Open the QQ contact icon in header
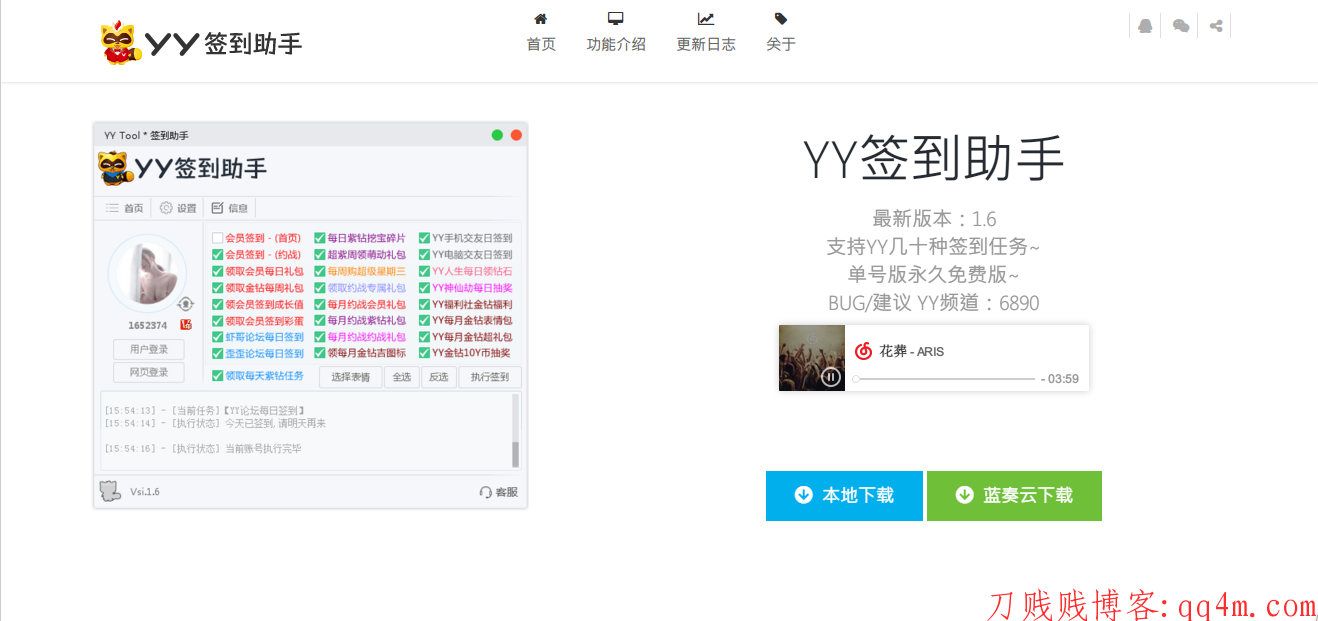Viewport: 1318px width, 621px height. pyautogui.click(x=1145, y=26)
